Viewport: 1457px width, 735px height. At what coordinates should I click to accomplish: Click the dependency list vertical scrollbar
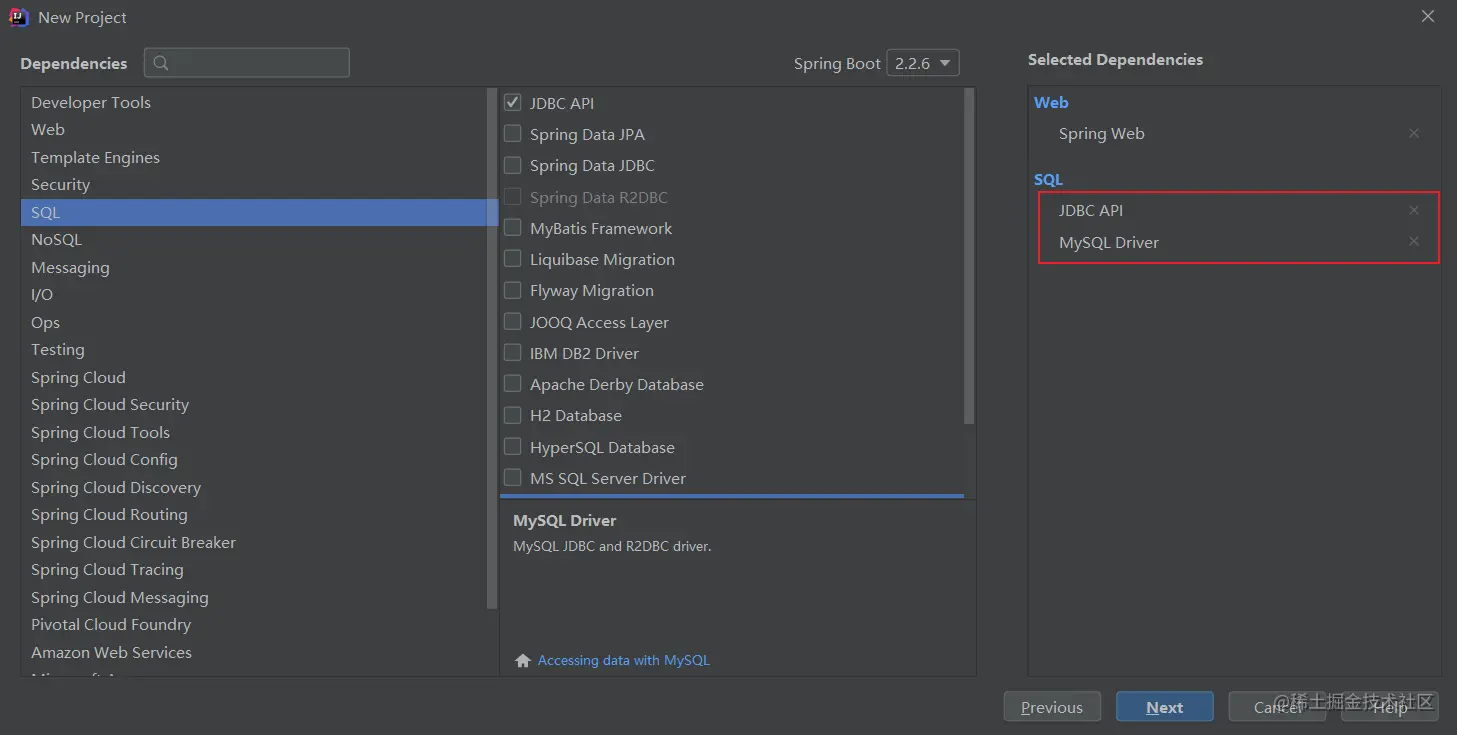click(x=969, y=256)
